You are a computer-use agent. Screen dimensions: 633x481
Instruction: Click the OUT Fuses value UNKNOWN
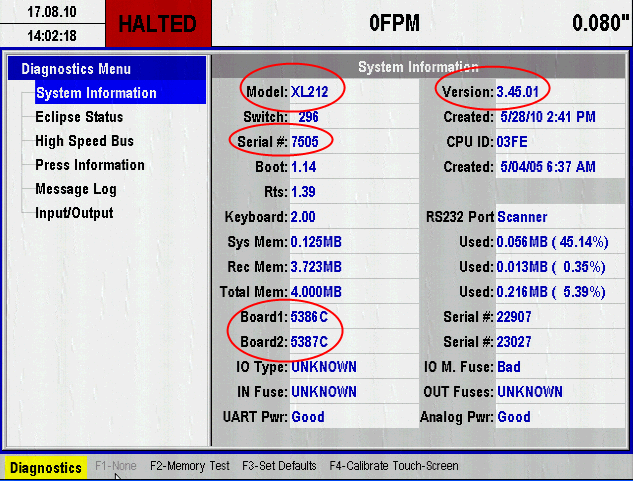[530, 392]
